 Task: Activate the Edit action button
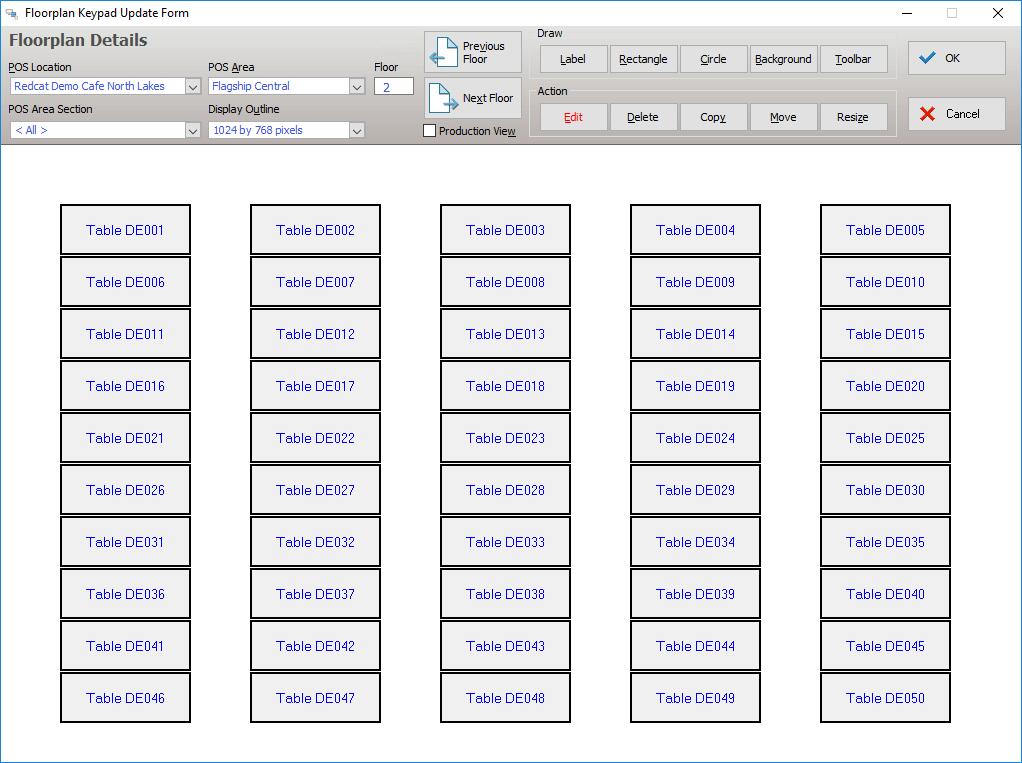573,117
